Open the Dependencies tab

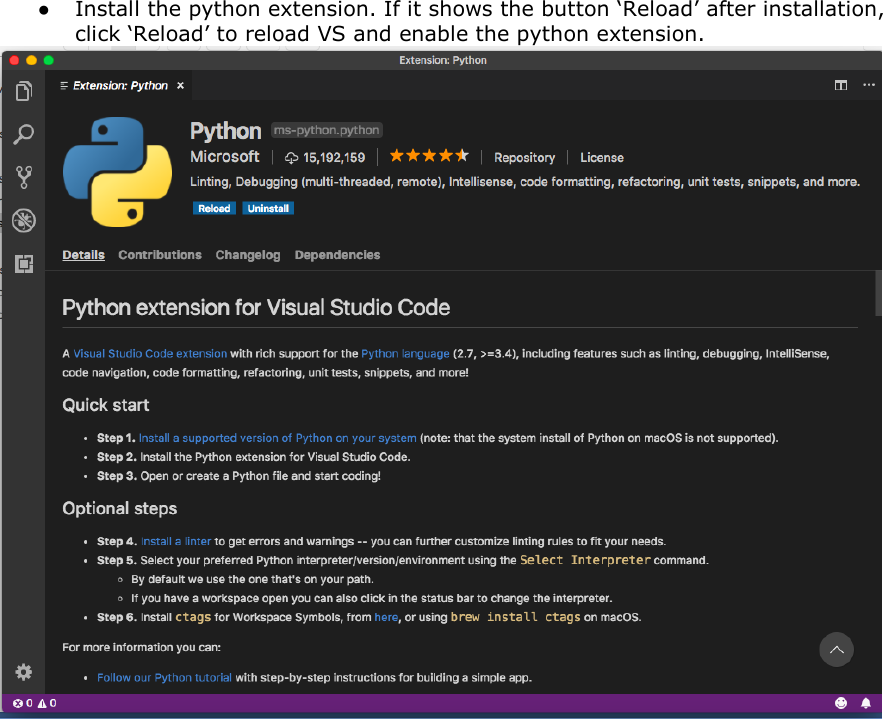(x=337, y=255)
